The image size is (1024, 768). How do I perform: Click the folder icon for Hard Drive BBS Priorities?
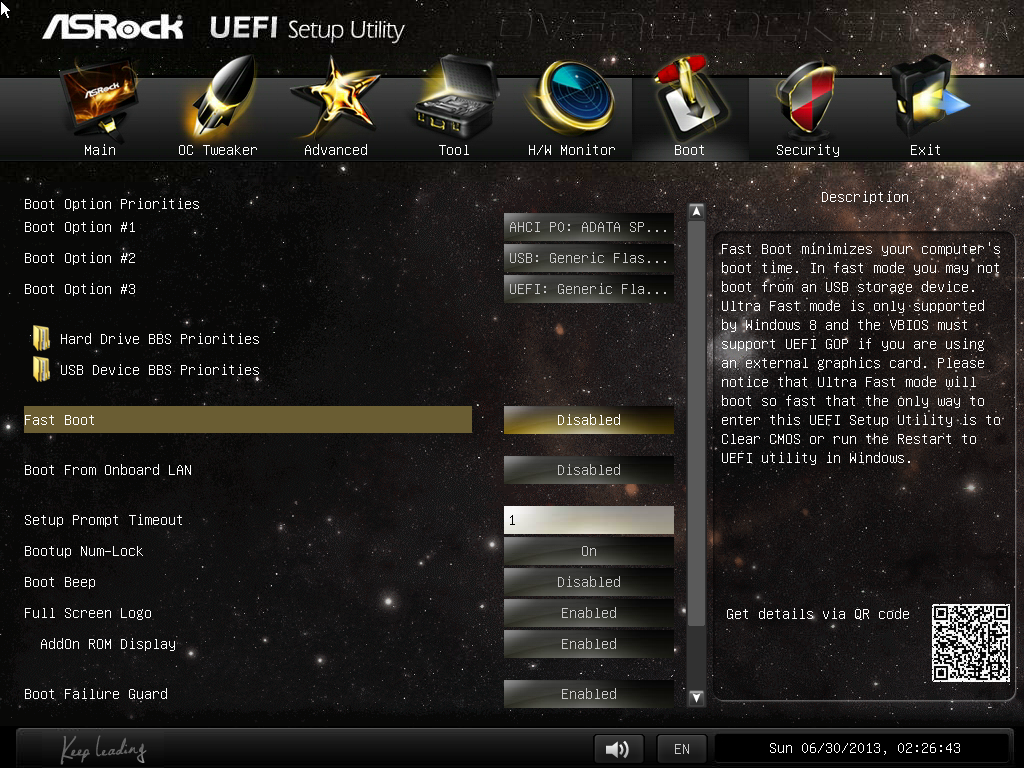41,338
